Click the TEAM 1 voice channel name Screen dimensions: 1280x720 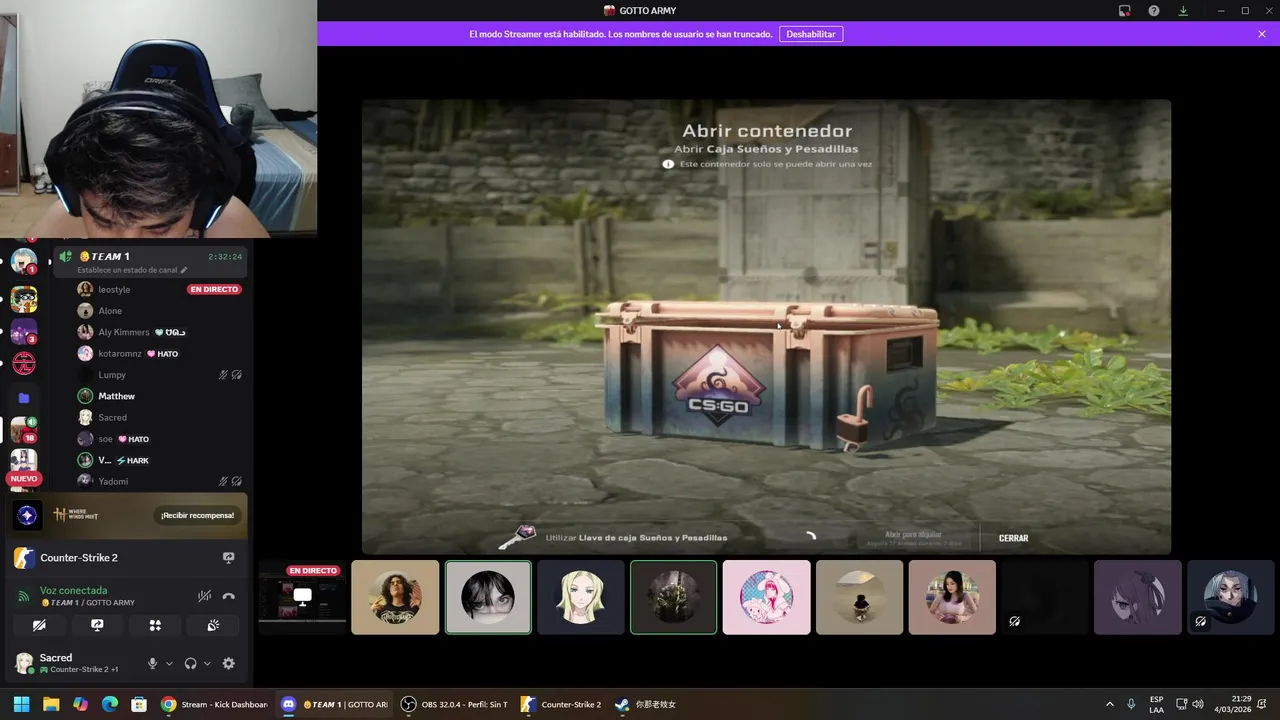point(105,257)
